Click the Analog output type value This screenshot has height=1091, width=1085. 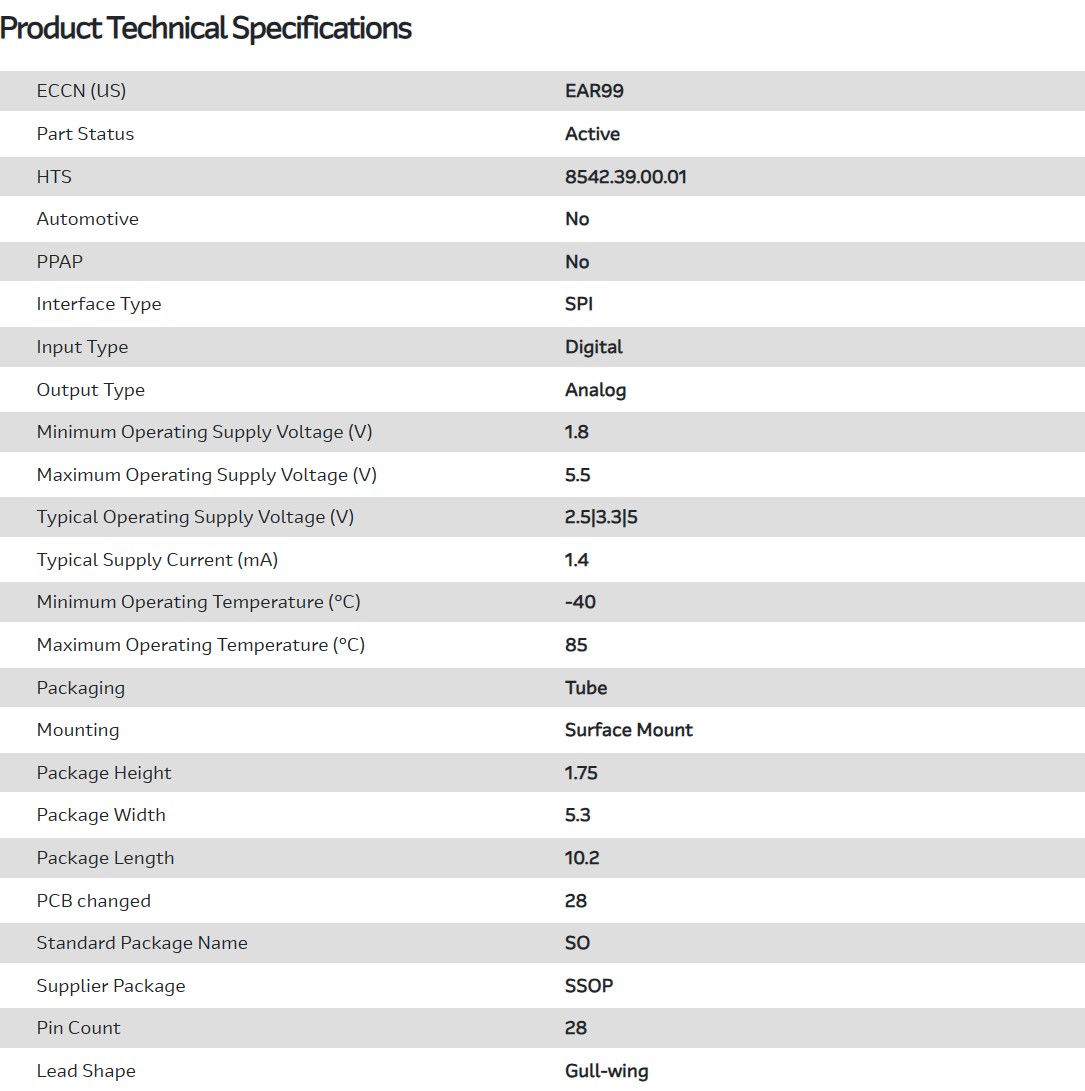[x=595, y=390]
